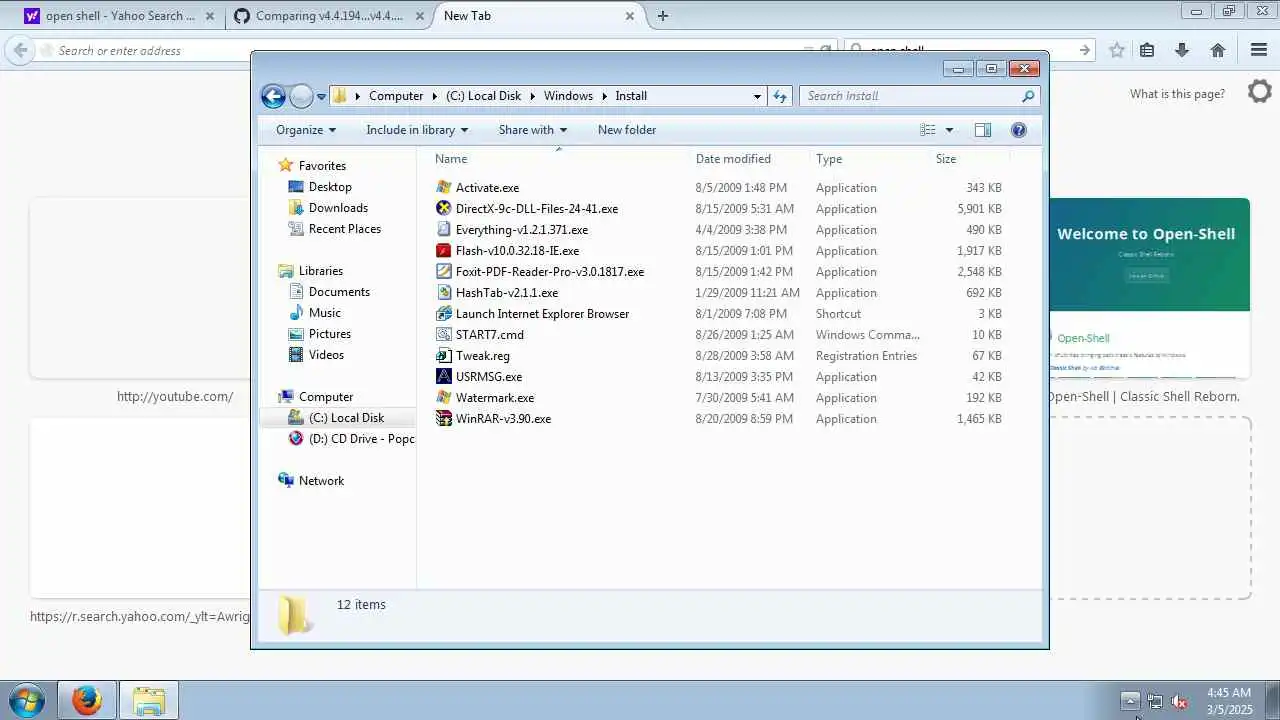Switch to Firefox on the taskbar
The height and width of the screenshot is (720, 1280).
86,700
